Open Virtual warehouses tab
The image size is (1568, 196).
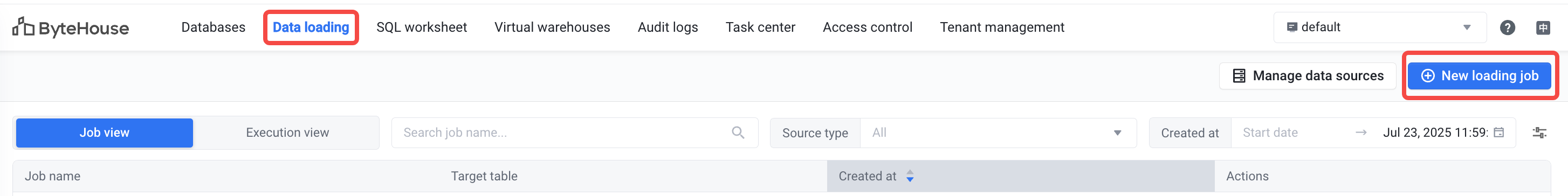[x=552, y=27]
